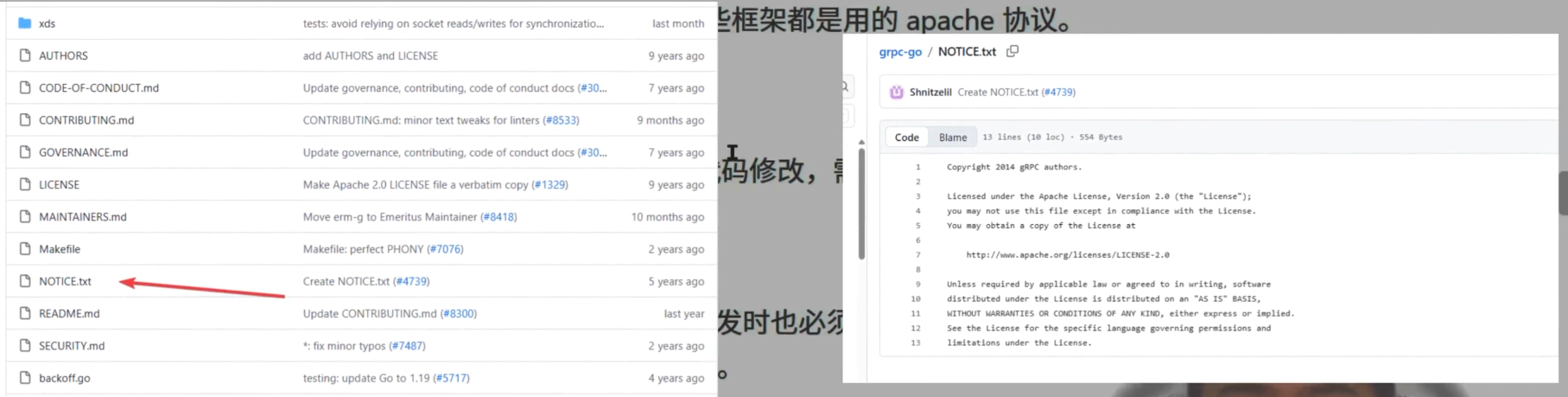Click the Shnitzelil author name
Image resolution: width=1568 pixels, height=397 pixels.
(x=930, y=92)
